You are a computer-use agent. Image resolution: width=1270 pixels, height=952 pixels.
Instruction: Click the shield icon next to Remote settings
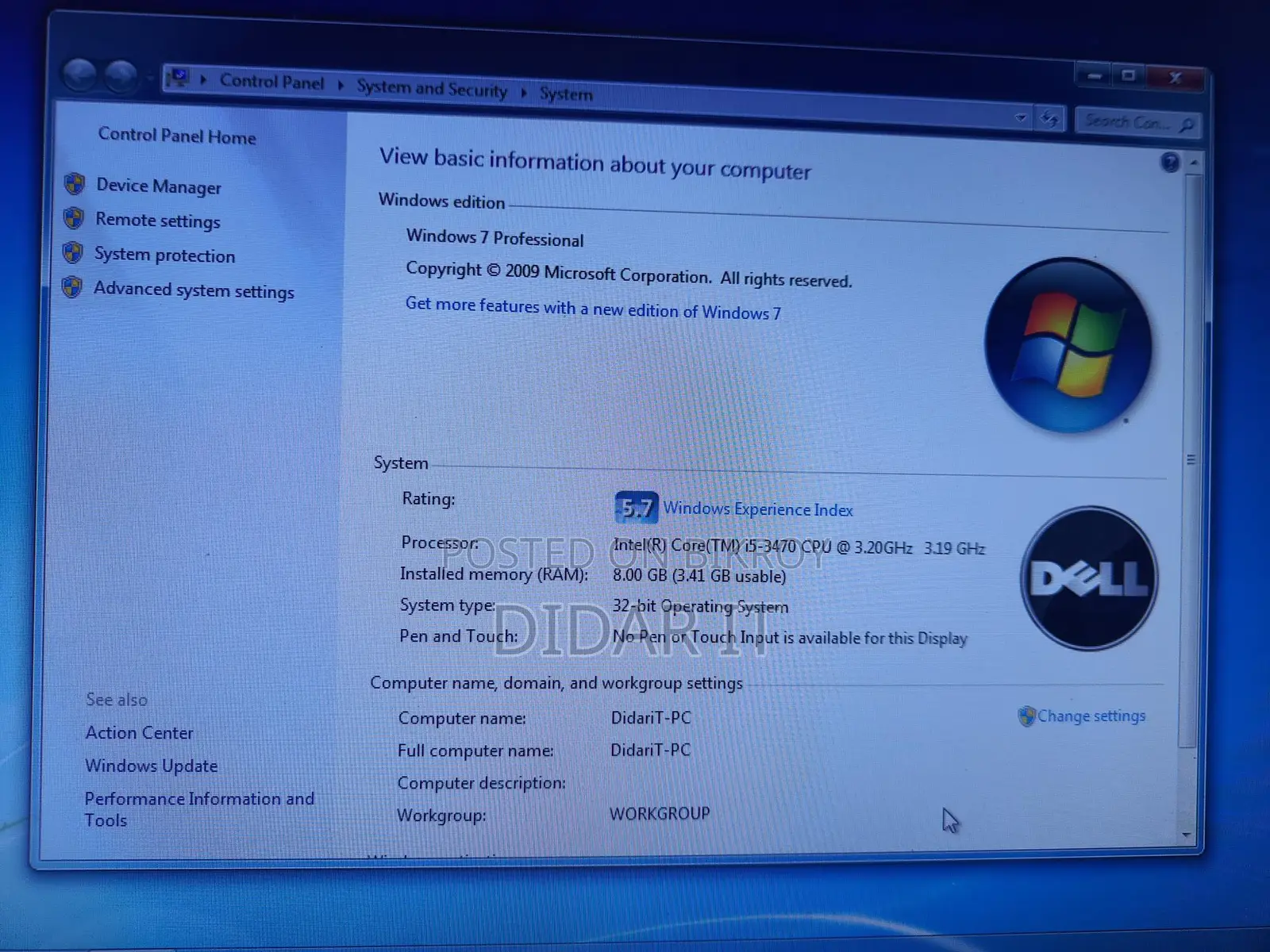coord(74,218)
